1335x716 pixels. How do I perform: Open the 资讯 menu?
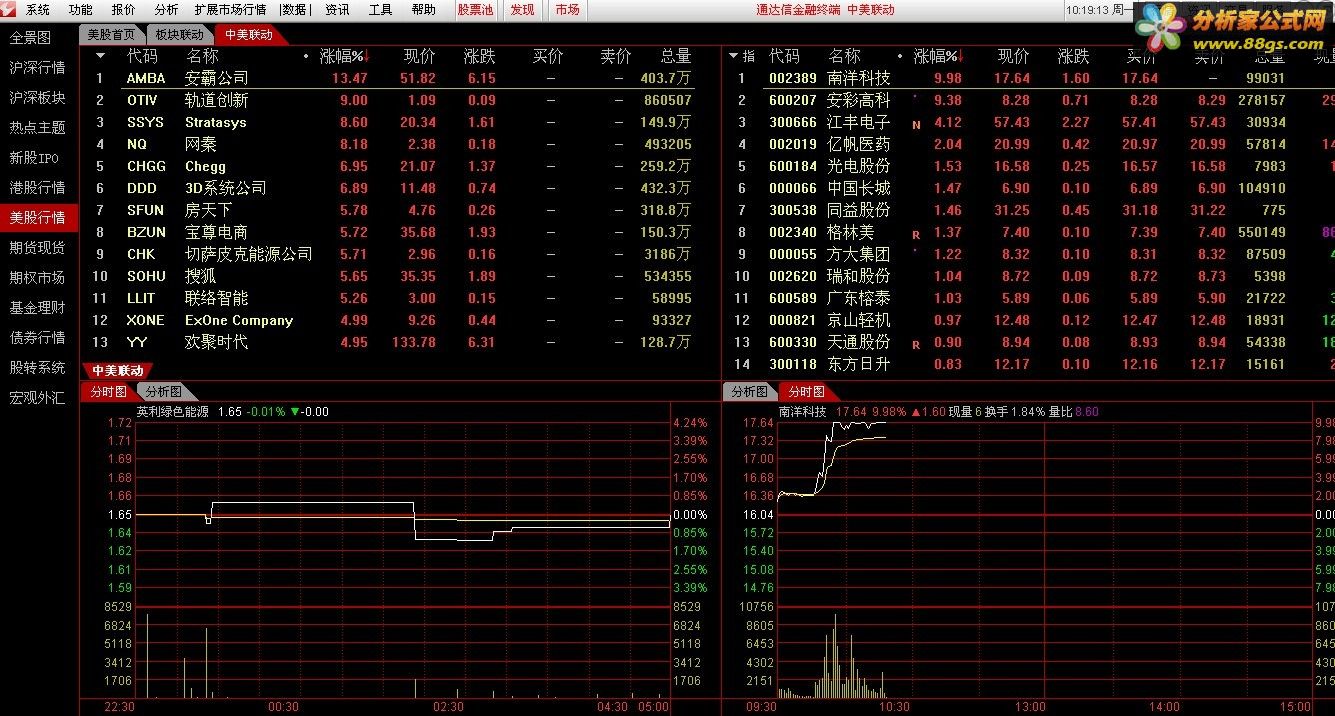coord(338,10)
